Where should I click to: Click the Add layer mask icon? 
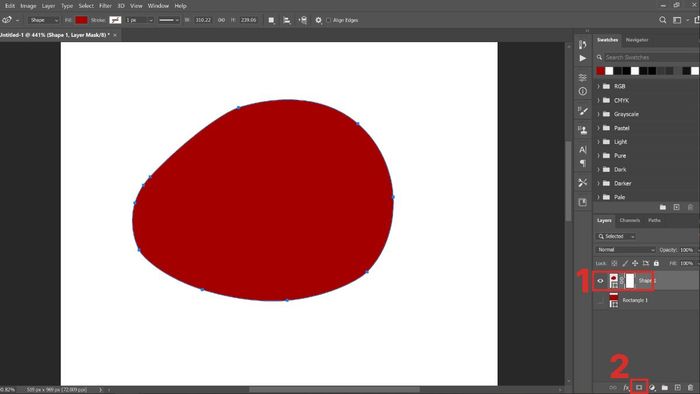(x=639, y=388)
